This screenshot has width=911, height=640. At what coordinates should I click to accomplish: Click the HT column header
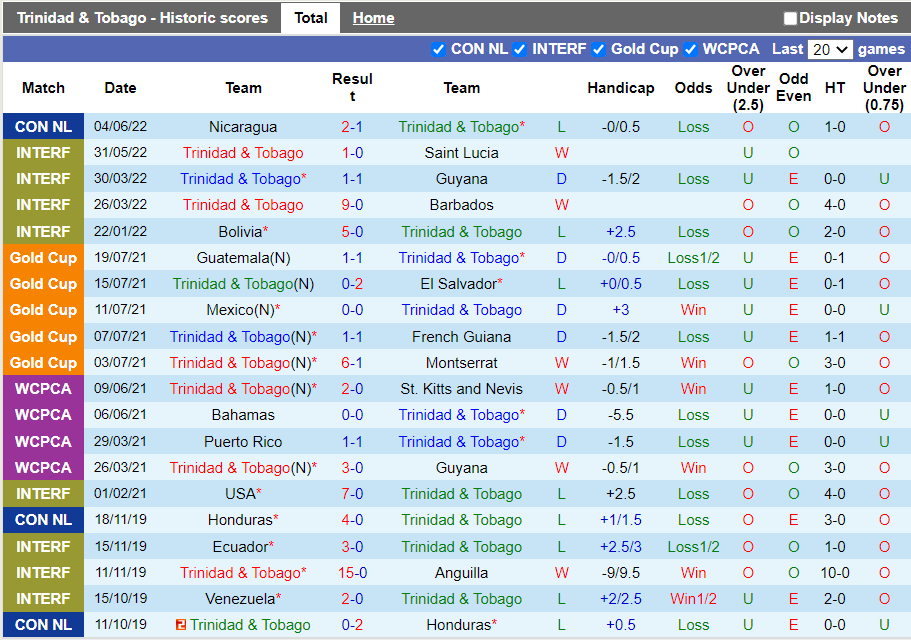pyautogui.click(x=835, y=88)
